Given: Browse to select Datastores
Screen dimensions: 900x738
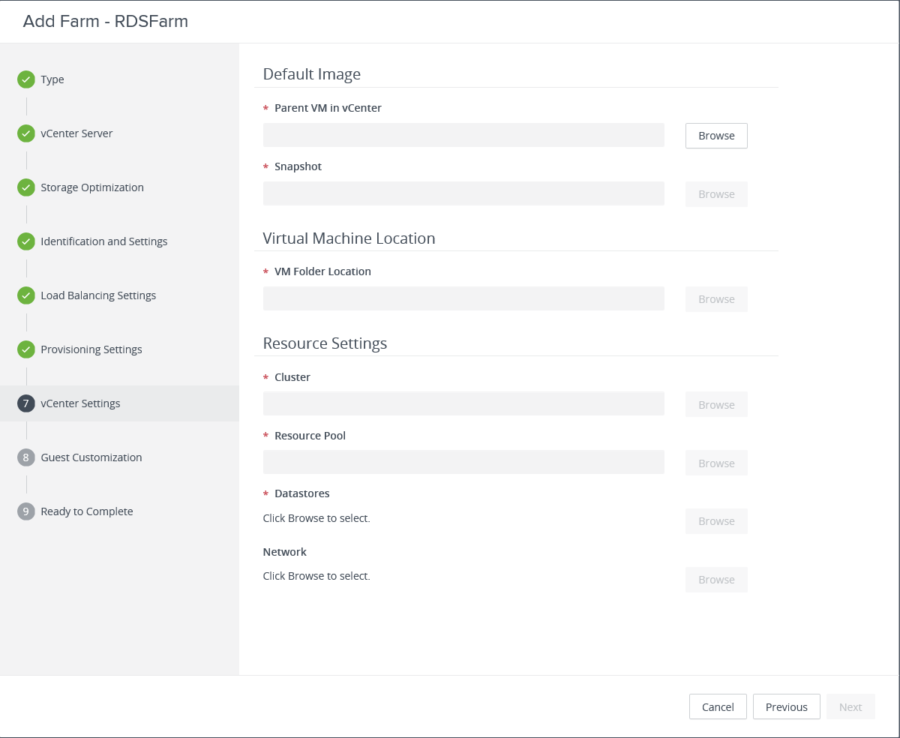Looking at the screenshot, I should pos(715,520).
